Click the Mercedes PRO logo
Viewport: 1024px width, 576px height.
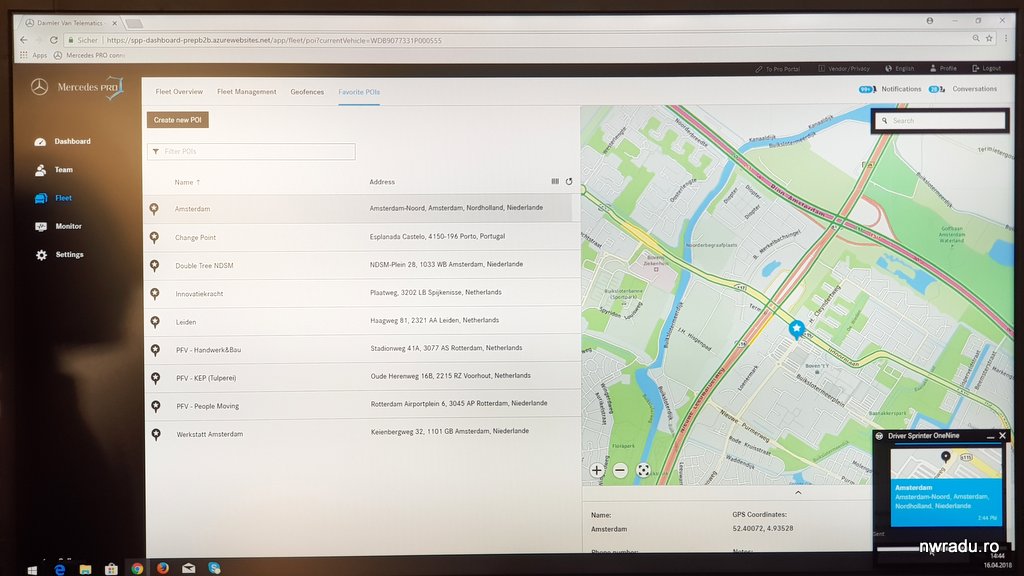point(77,88)
